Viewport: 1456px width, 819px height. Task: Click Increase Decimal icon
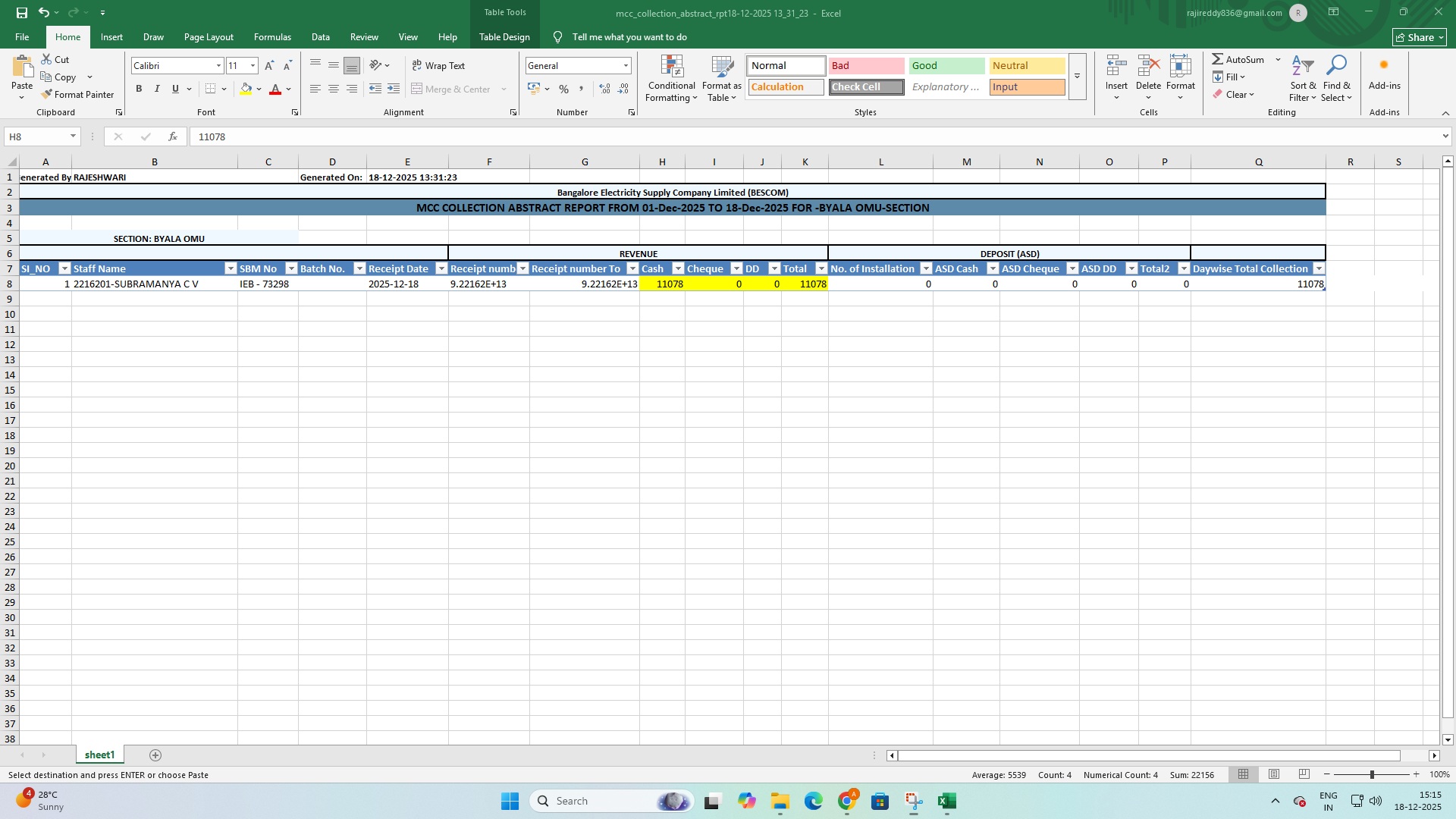[x=604, y=89]
